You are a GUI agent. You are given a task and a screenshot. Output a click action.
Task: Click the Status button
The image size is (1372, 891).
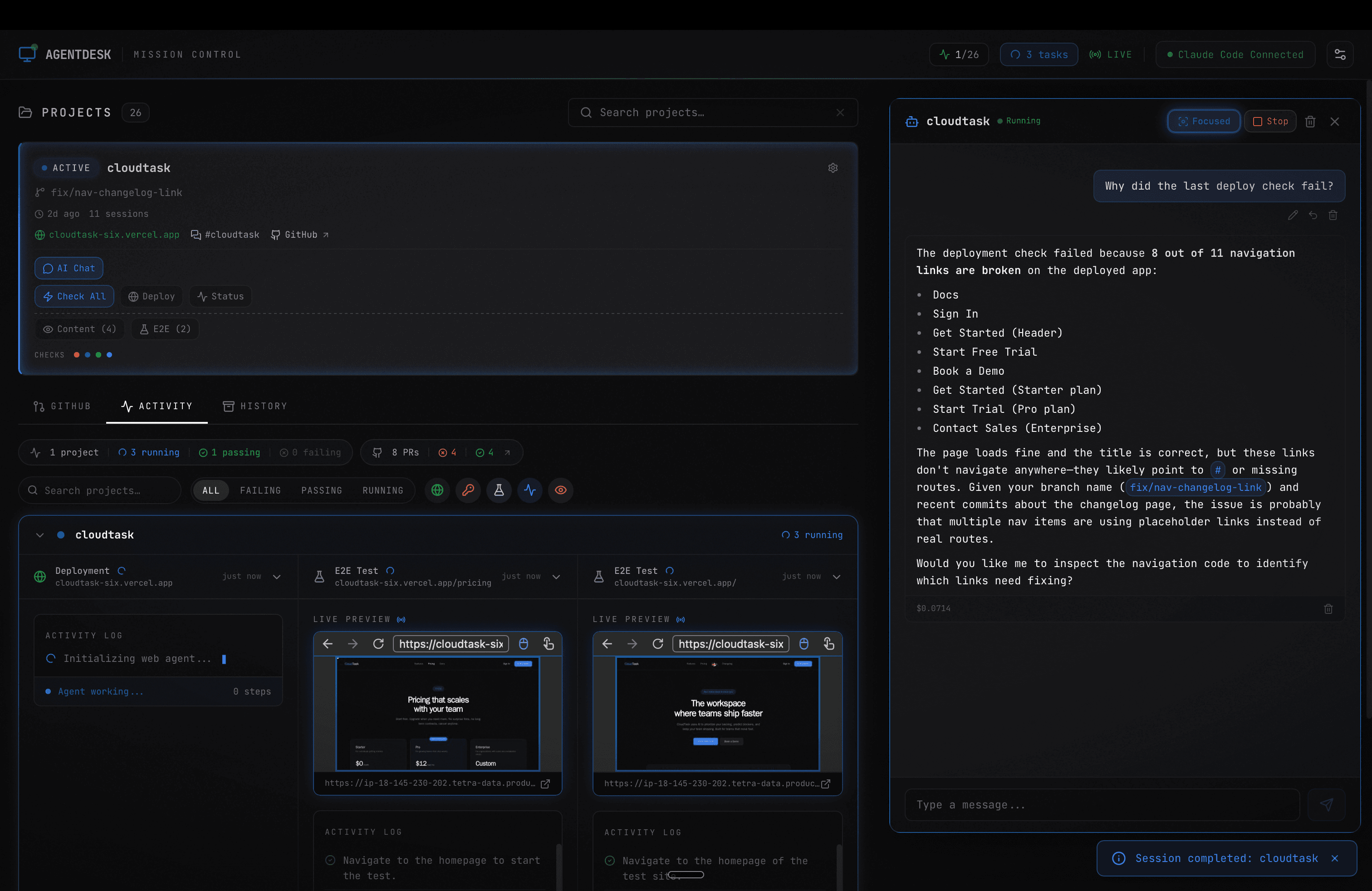click(220, 297)
